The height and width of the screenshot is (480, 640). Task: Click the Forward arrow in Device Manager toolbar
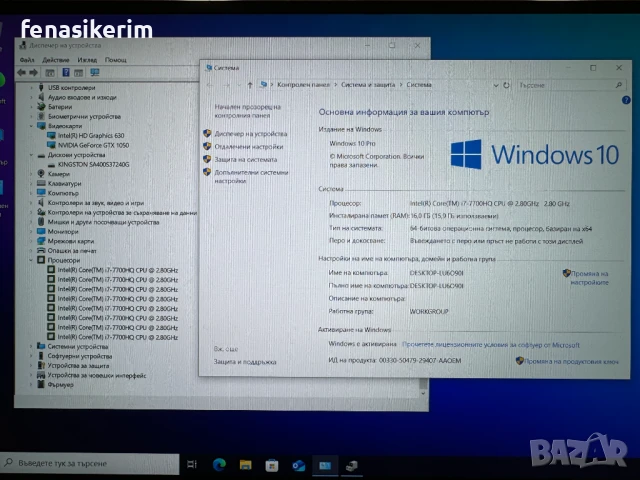pyautogui.click(x=33, y=73)
